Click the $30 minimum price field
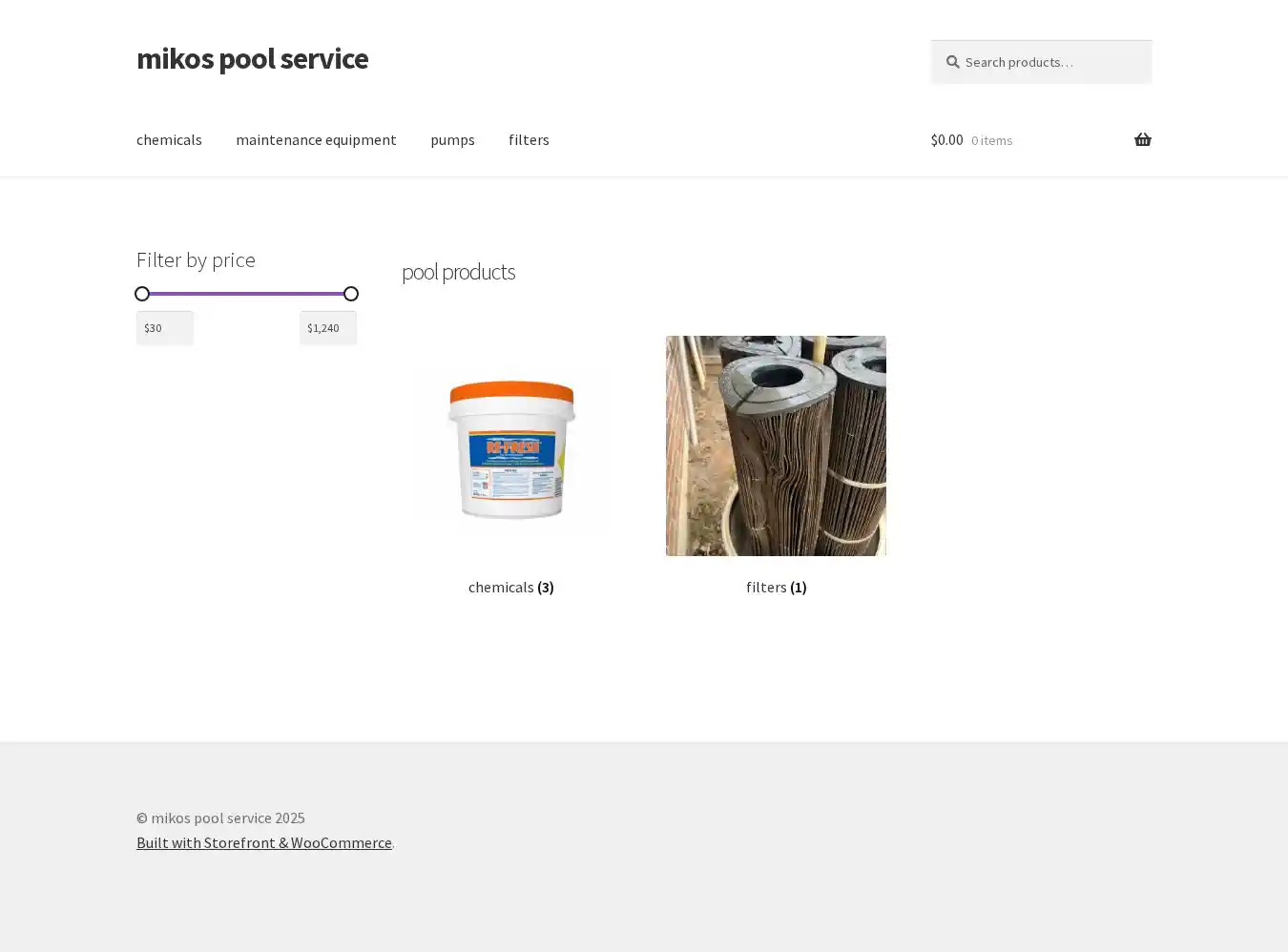Screen dimensions: 1288x952 [165, 328]
